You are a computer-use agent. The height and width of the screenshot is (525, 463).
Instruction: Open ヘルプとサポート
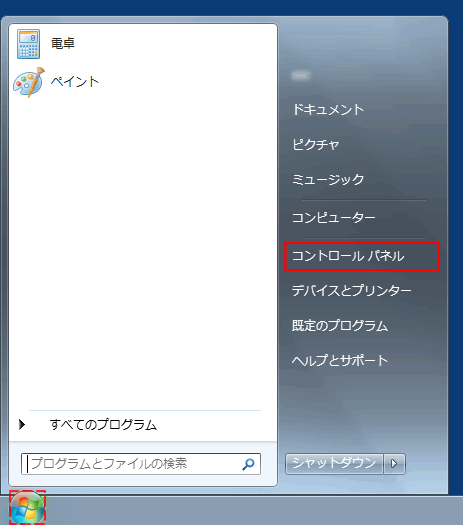coord(340,361)
